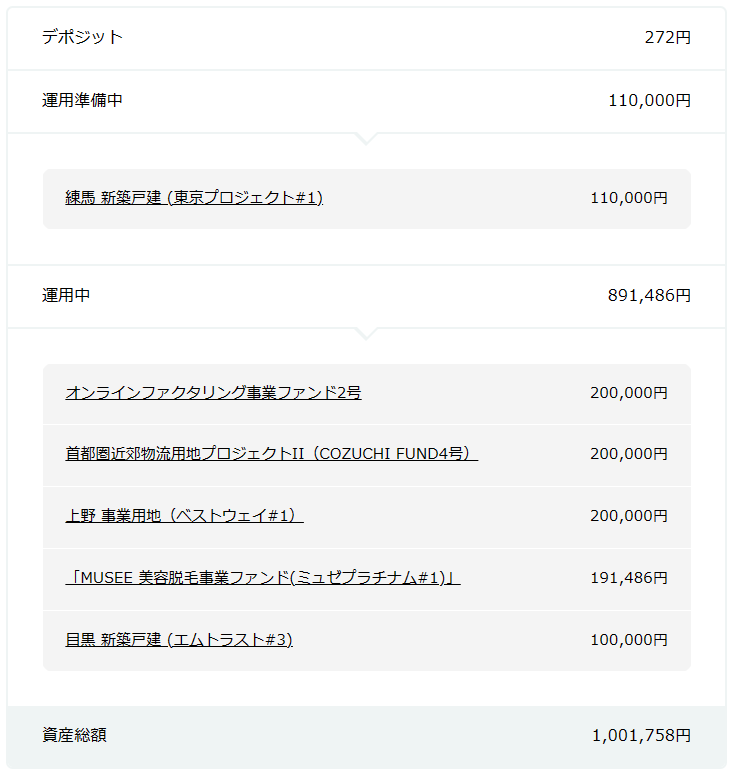Click the 110,000円 amount for 練馬 fund
The width and height of the screenshot is (732, 772).
[x=629, y=198]
